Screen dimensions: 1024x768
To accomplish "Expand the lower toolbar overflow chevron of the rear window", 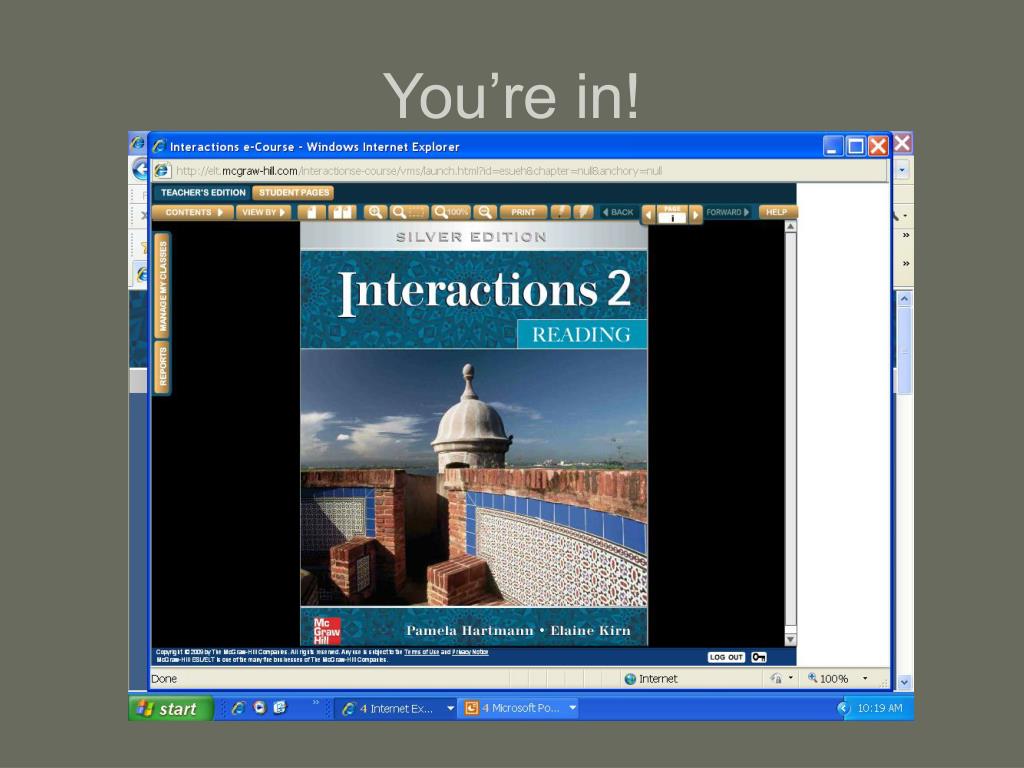I will coord(906,264).
